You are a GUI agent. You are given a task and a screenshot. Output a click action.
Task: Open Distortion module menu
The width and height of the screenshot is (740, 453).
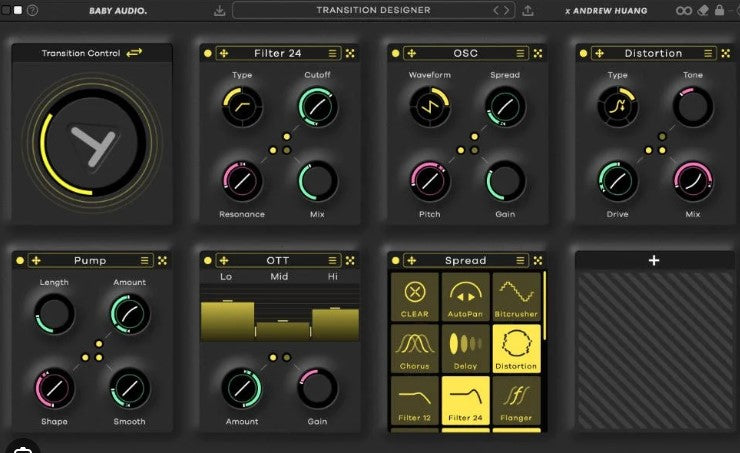tap(708, 53)
